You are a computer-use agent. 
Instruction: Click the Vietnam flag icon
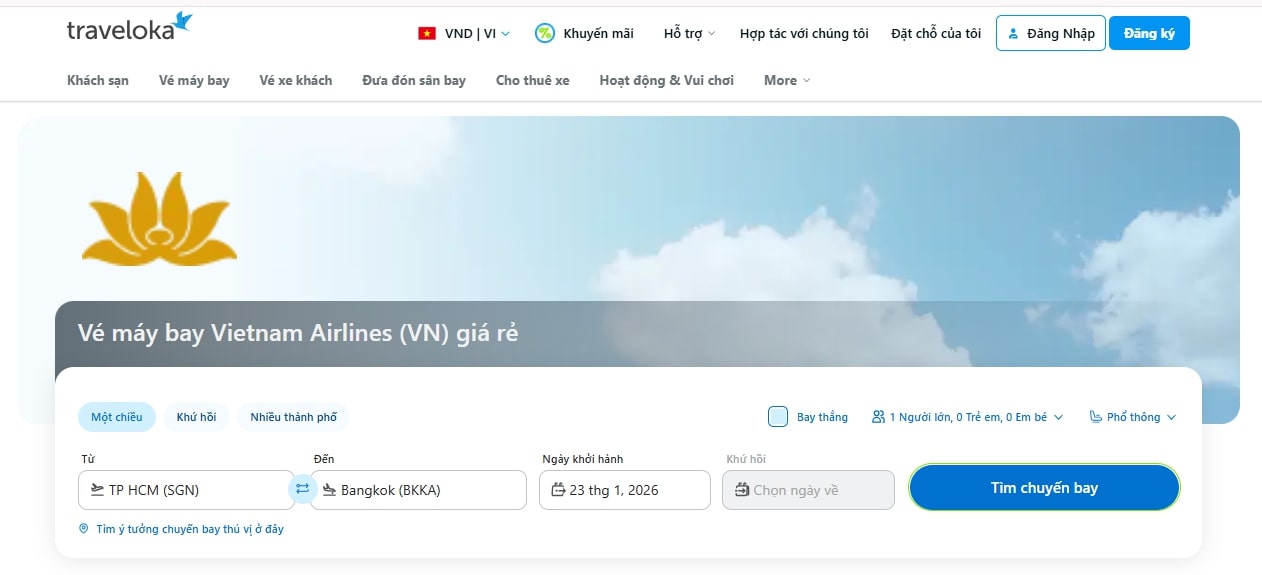click(x=427, y=33)
